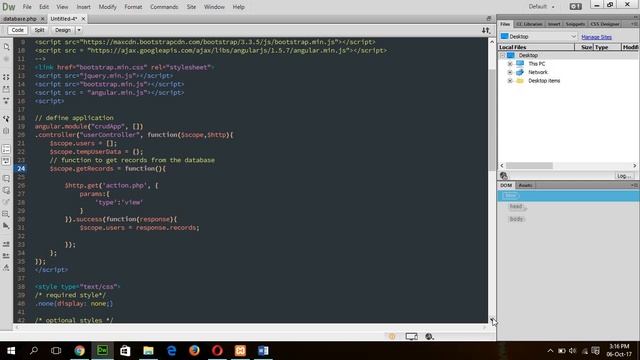Click the device preview icon in status bar
Screen dimensions: 640x360
[411, 336]
